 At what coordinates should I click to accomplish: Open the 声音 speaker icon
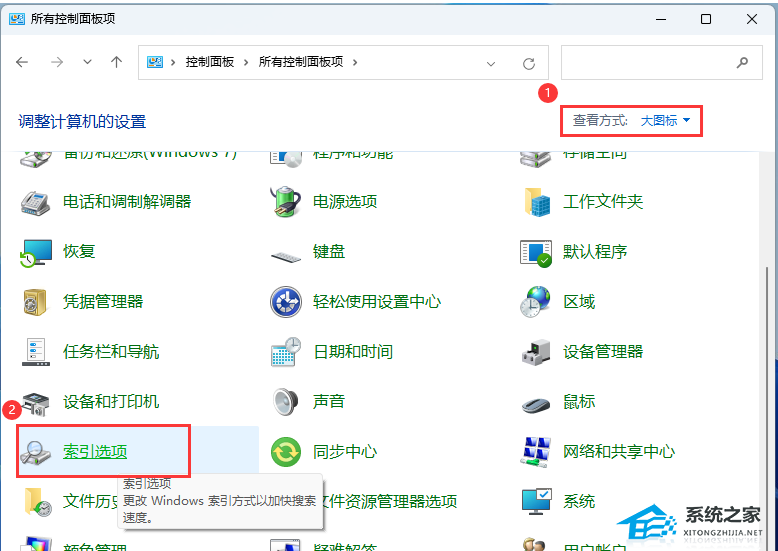[x=286, y=401]
